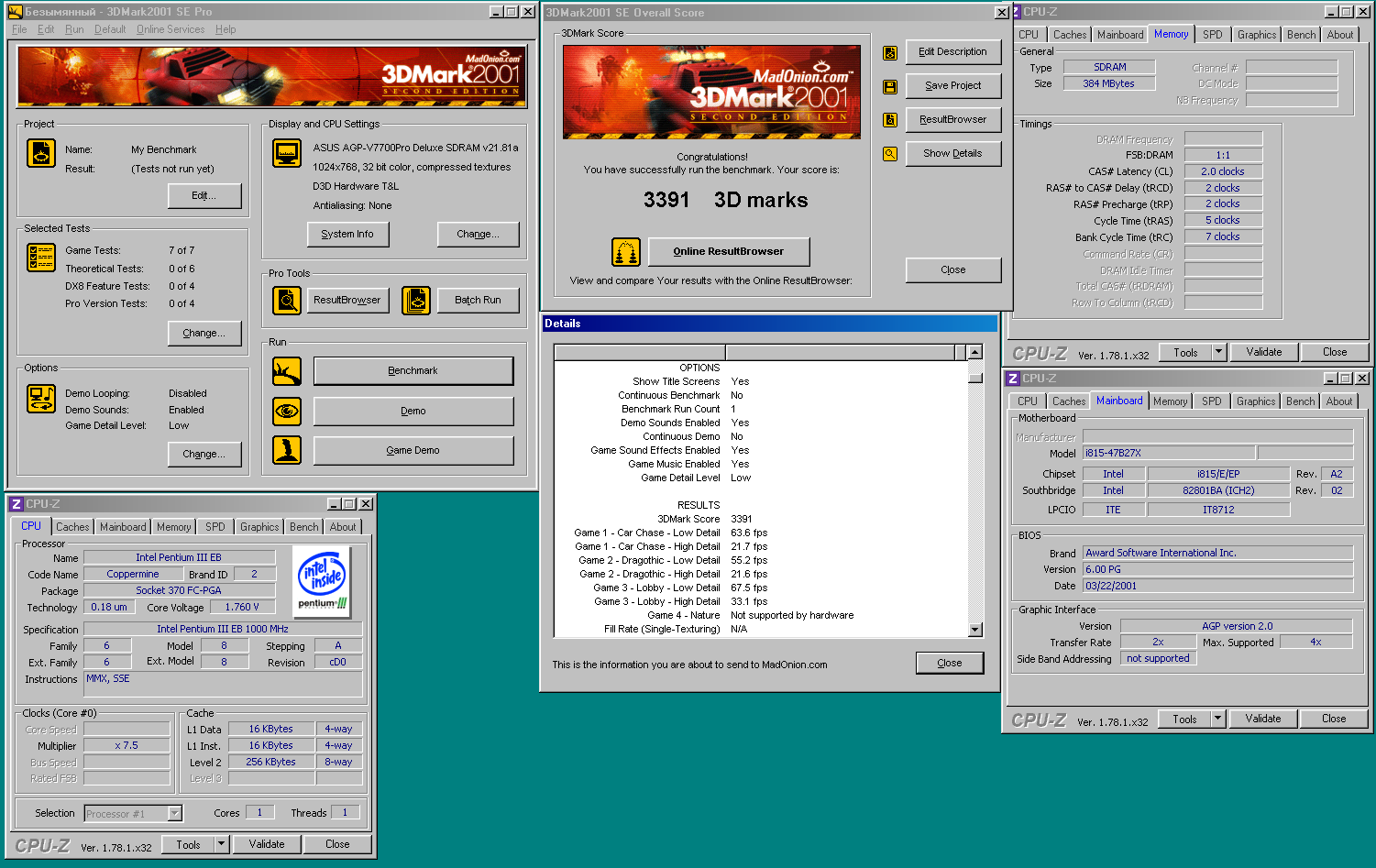Image resolution: width=1376 pixels, height=868 pixels.
Task: Select CPU tab in CPU-Z Mainboard window
Action: tap(1027, 401)
